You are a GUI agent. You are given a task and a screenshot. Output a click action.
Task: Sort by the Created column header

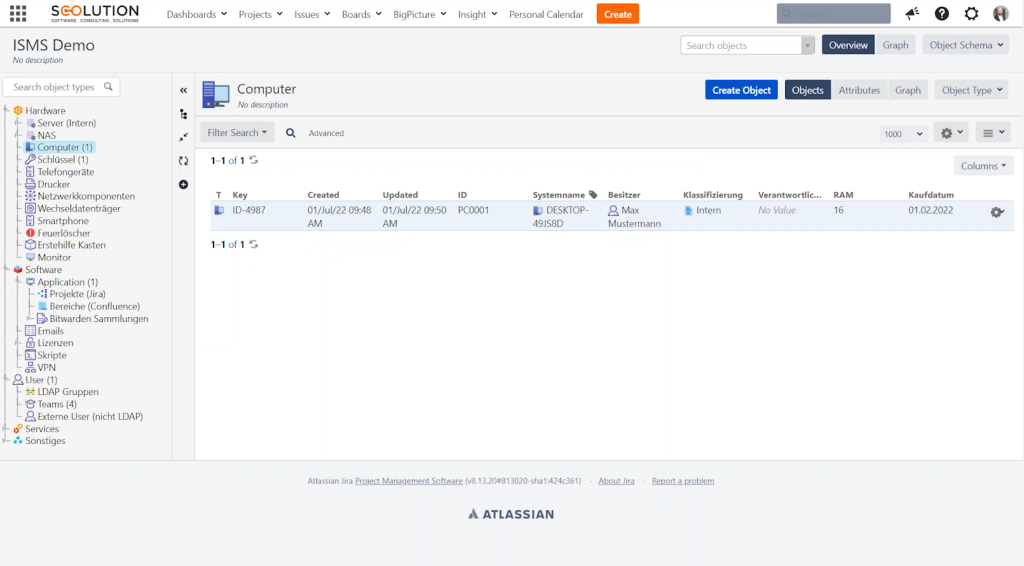point(323,195)
